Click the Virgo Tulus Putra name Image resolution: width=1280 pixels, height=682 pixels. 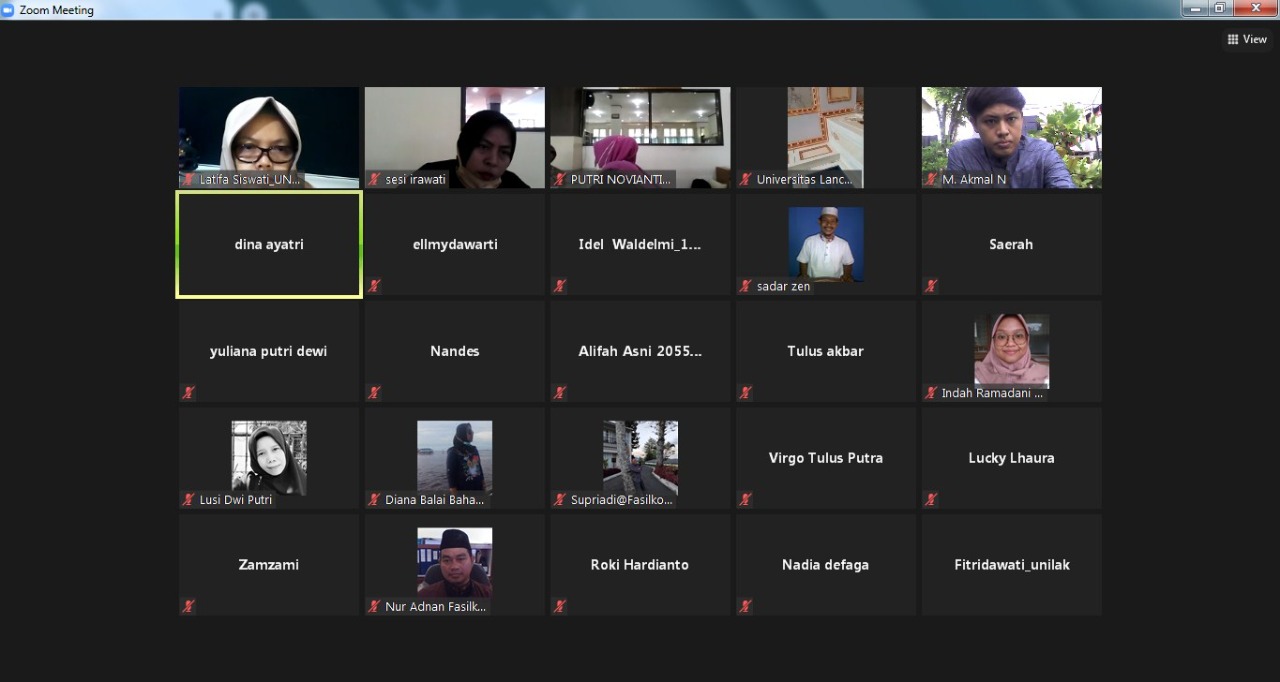pos(826,458)
